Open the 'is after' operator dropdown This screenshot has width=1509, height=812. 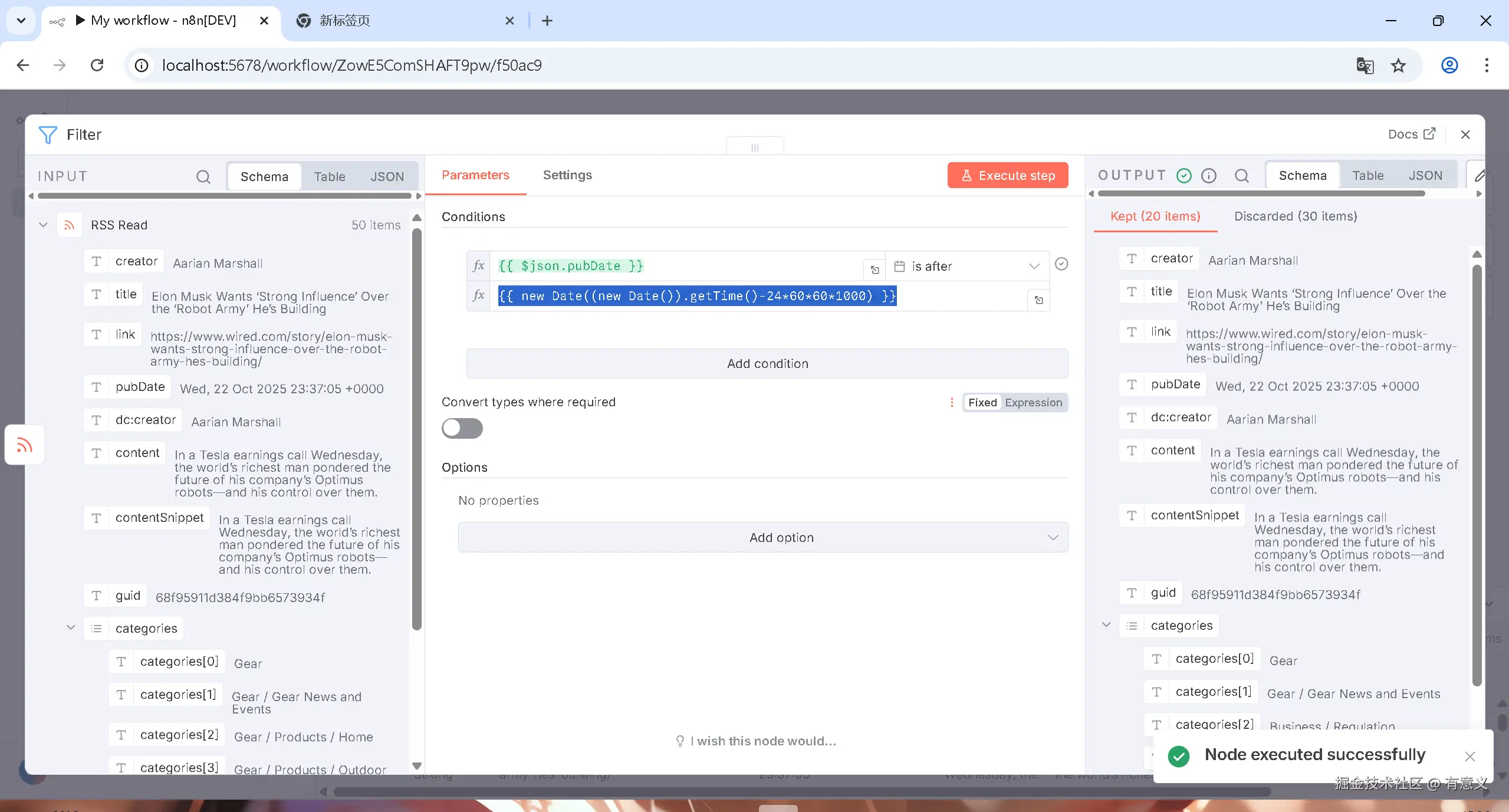pyautogui.click(x=967, y=267)
